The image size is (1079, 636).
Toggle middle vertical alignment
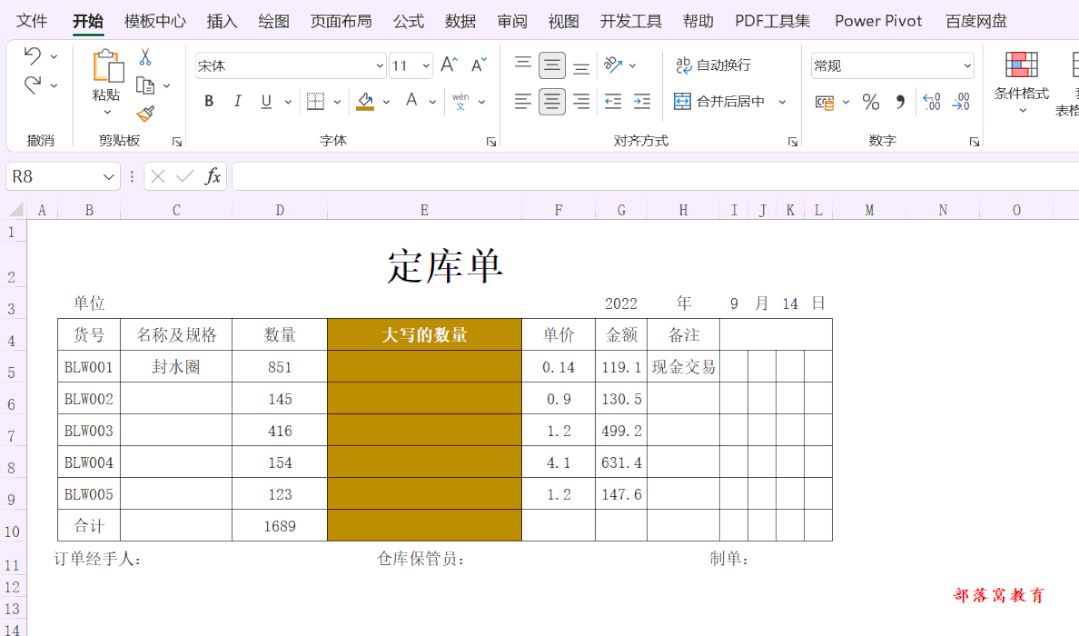pyautogui.click(x=552, y=65)
